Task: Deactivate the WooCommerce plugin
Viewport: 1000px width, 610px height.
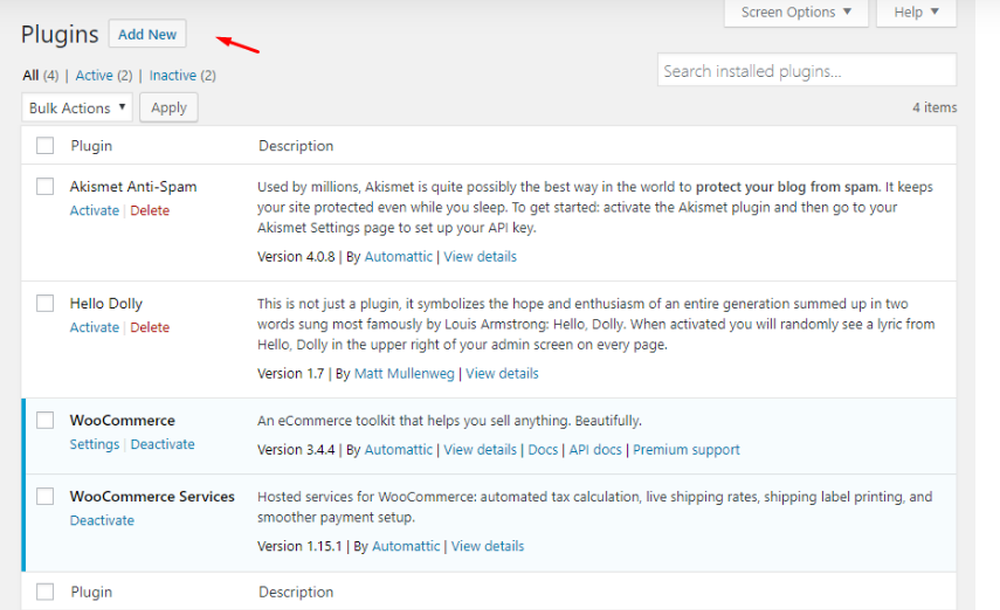Action: (x=163, y=444)
